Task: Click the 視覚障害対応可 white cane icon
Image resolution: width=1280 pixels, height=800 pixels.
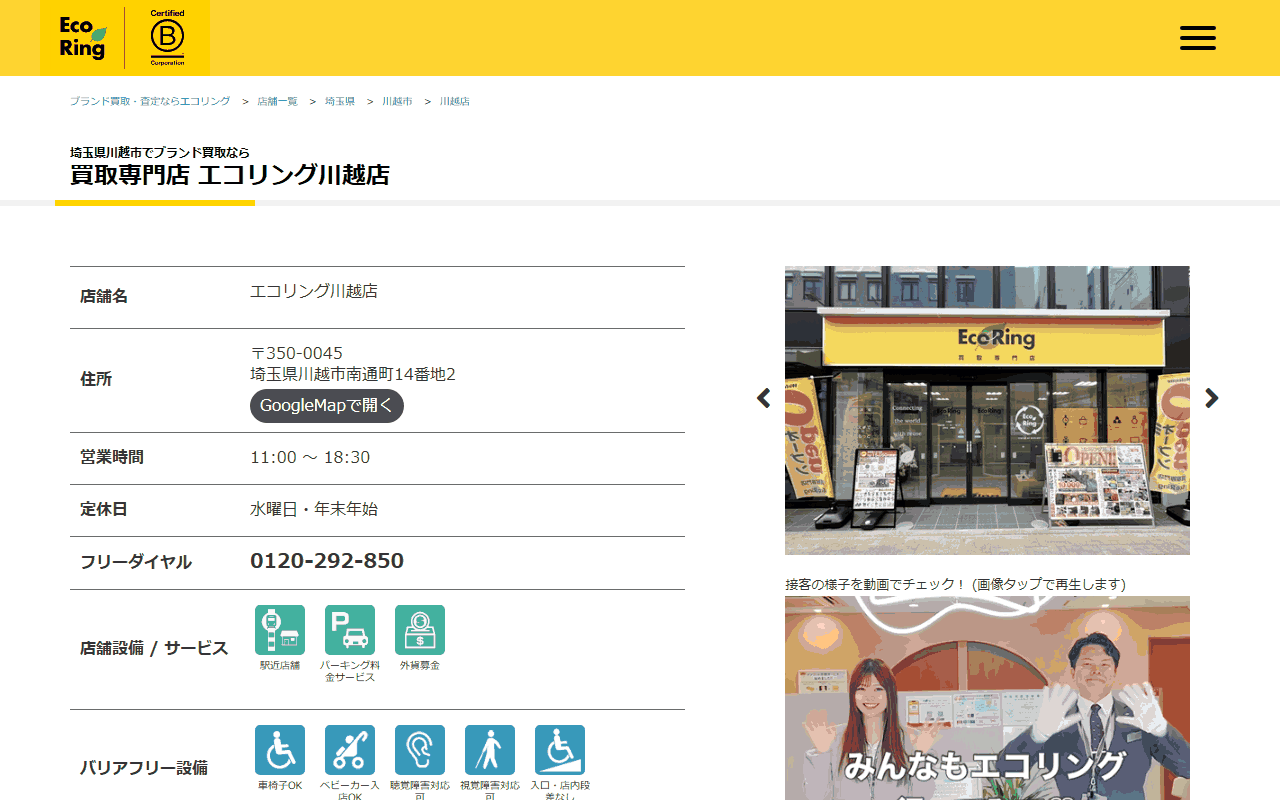Action: coord(490,750)
